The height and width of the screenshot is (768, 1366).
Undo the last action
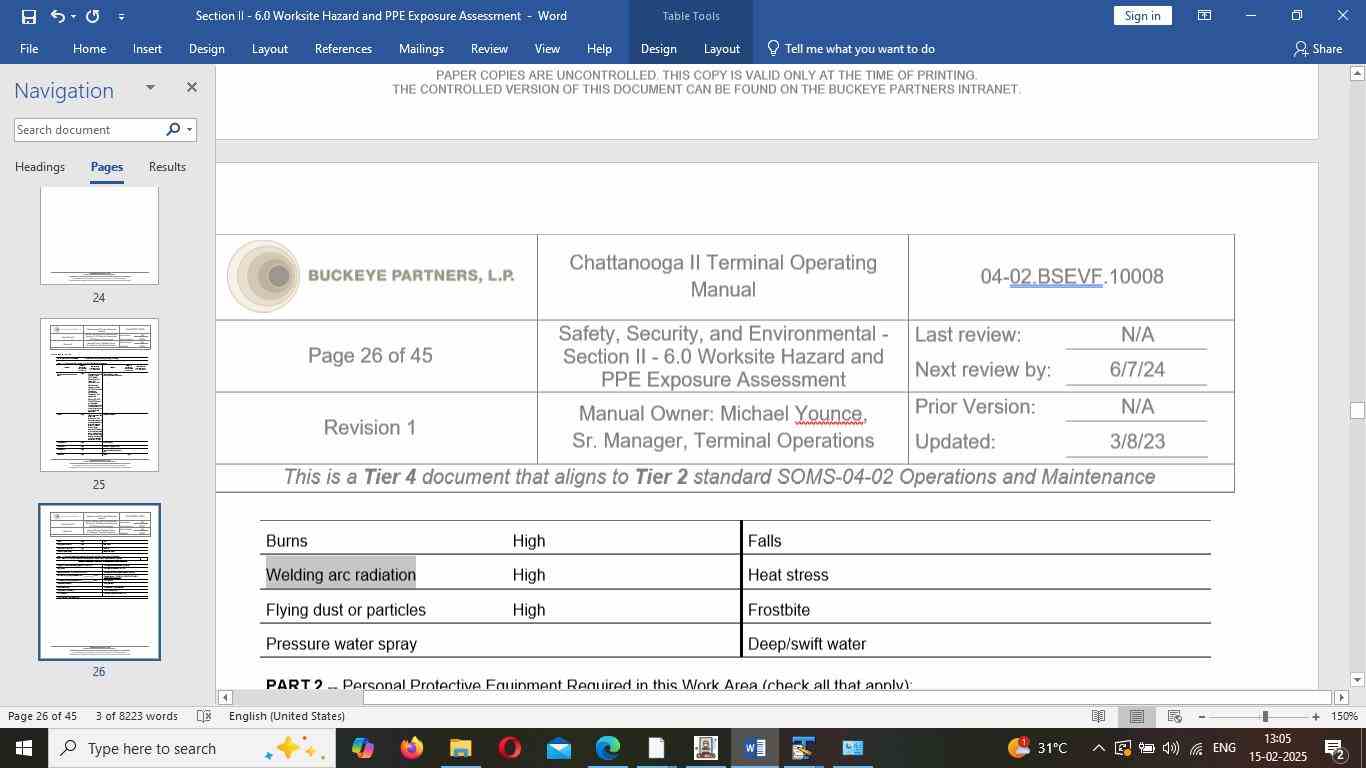point(57,16)
